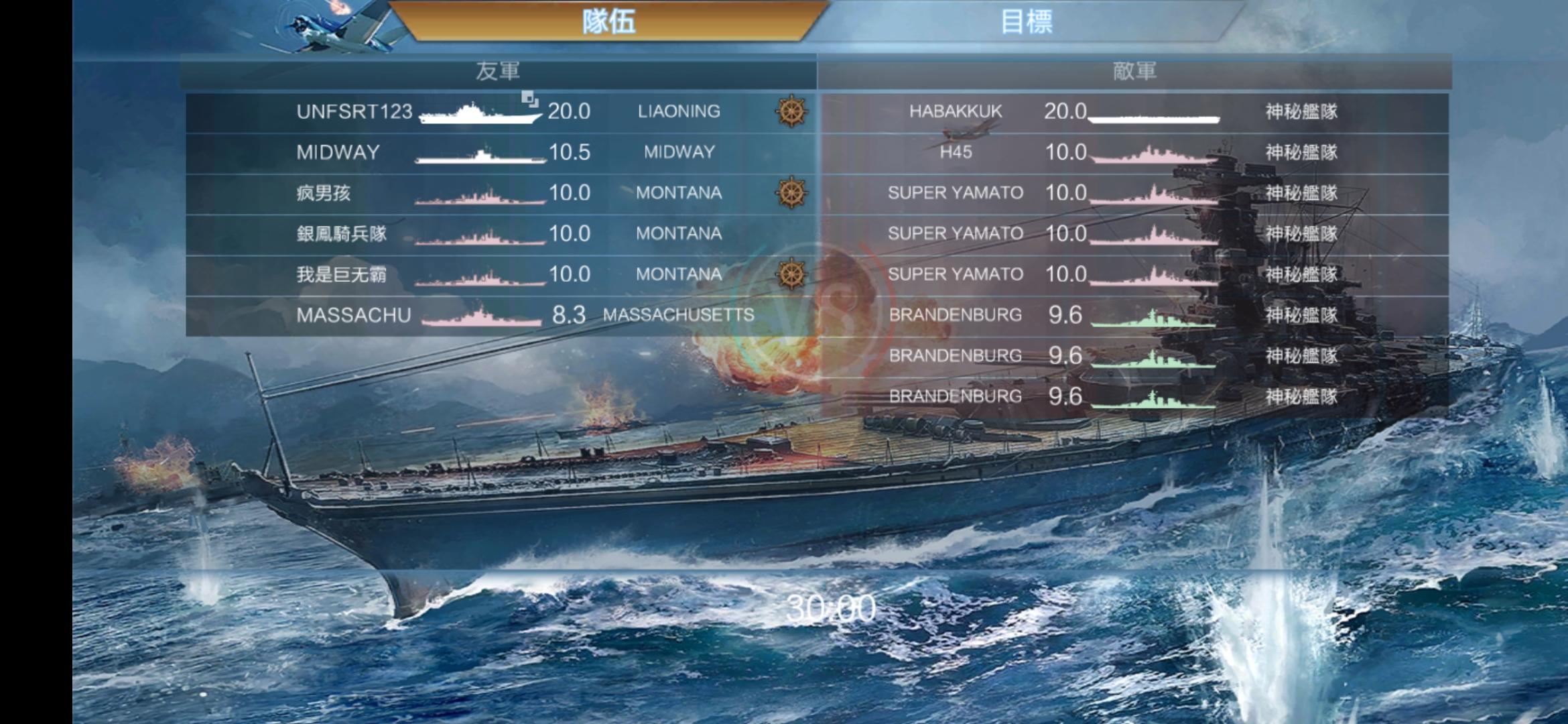The image size is (1568, 724).
Task: Click the ship wheel icon in 疯男孩 row
Action: tap(791, 193)
